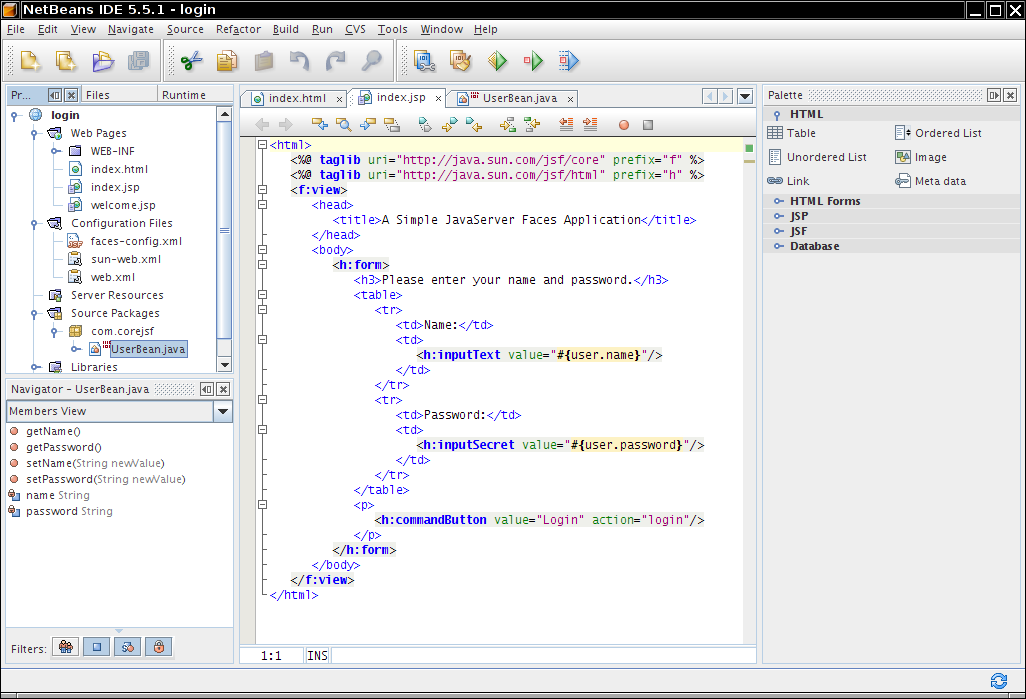Open the editor document list dropdown arrow
Image resolution: width=1026 pixels, height=699 pixels.
745,97
